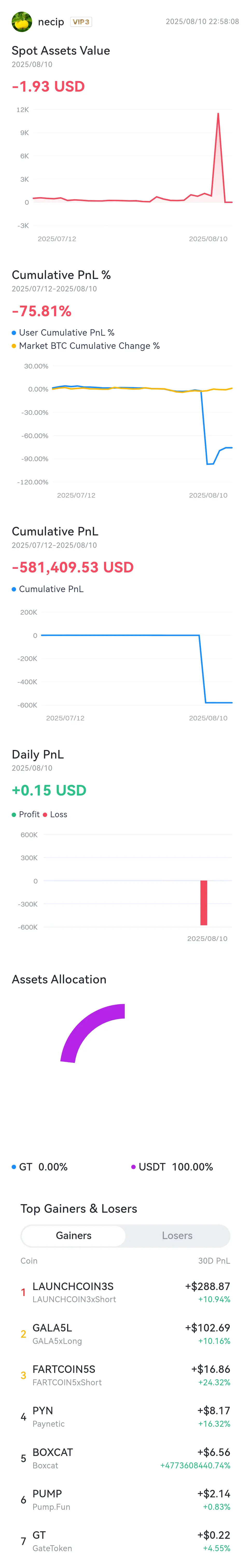Screen dimensions: 251x1568
Task: Click the red Daily PnL loss bar
Action: (204, 903)
